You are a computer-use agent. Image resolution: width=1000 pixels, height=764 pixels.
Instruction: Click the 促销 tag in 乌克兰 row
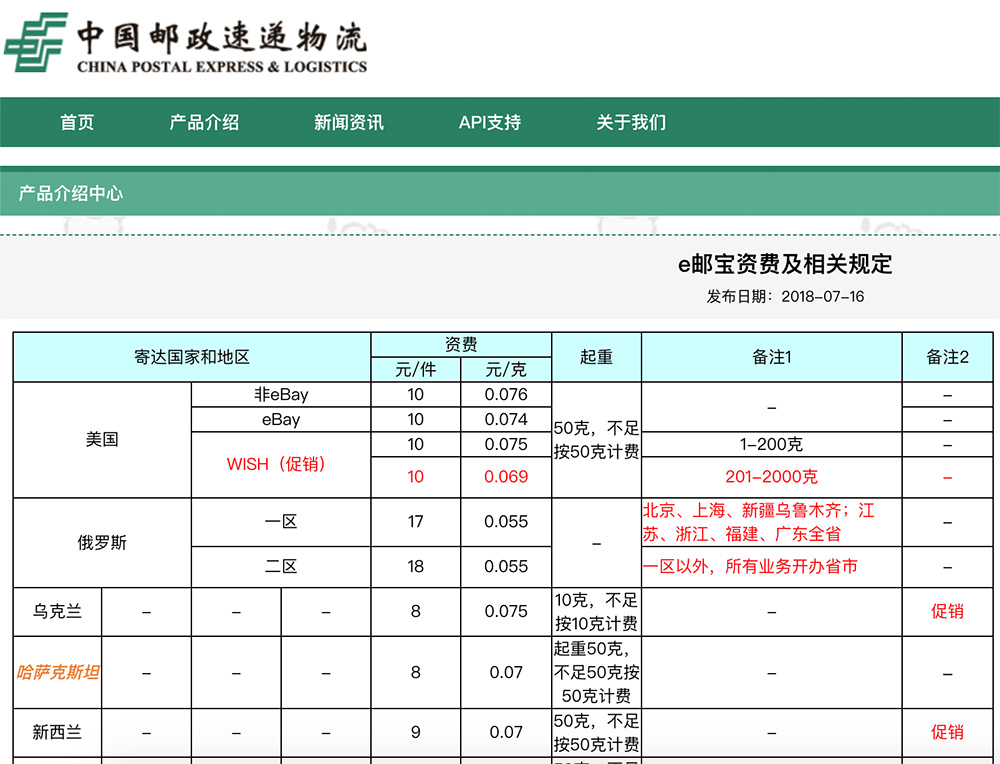(x=948, y=612)
